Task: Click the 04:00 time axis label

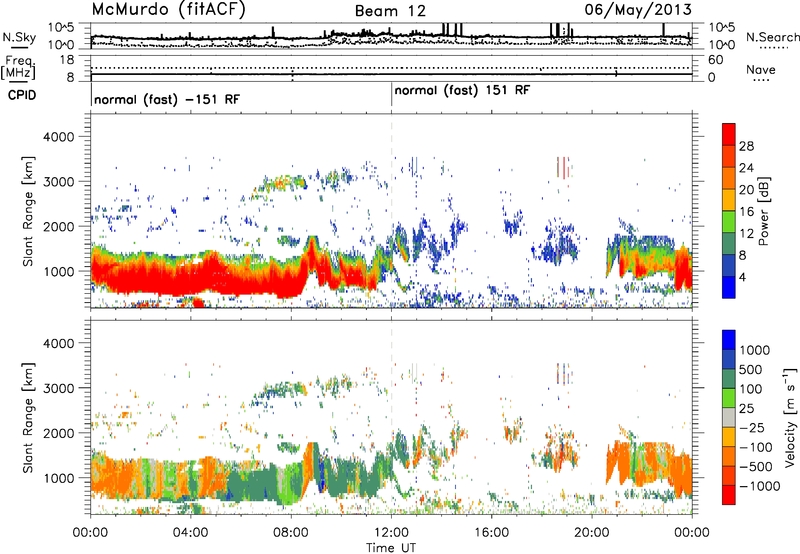Action: point(191,533)
